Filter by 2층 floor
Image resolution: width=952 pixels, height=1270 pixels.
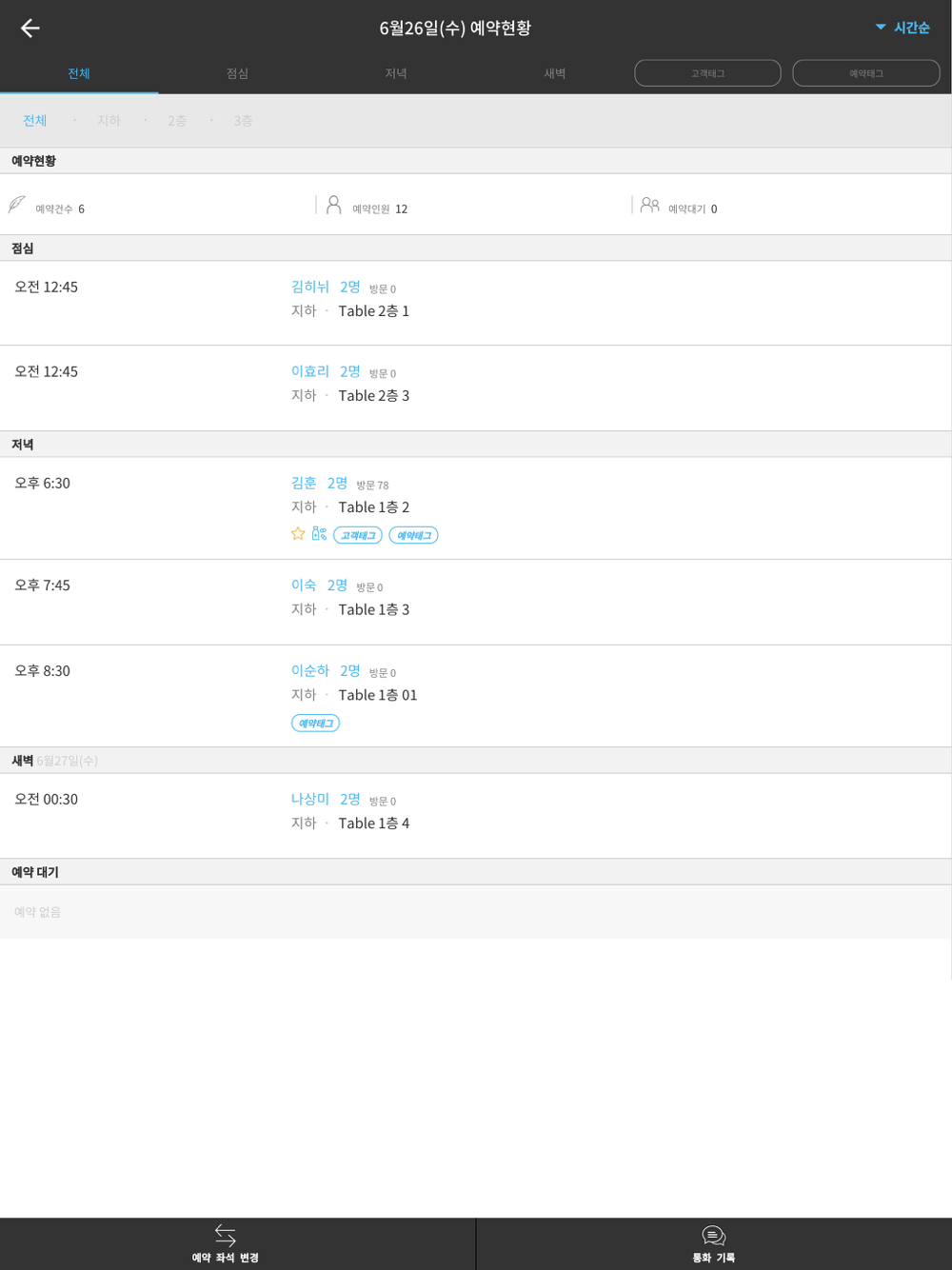(x=177, y=121)
